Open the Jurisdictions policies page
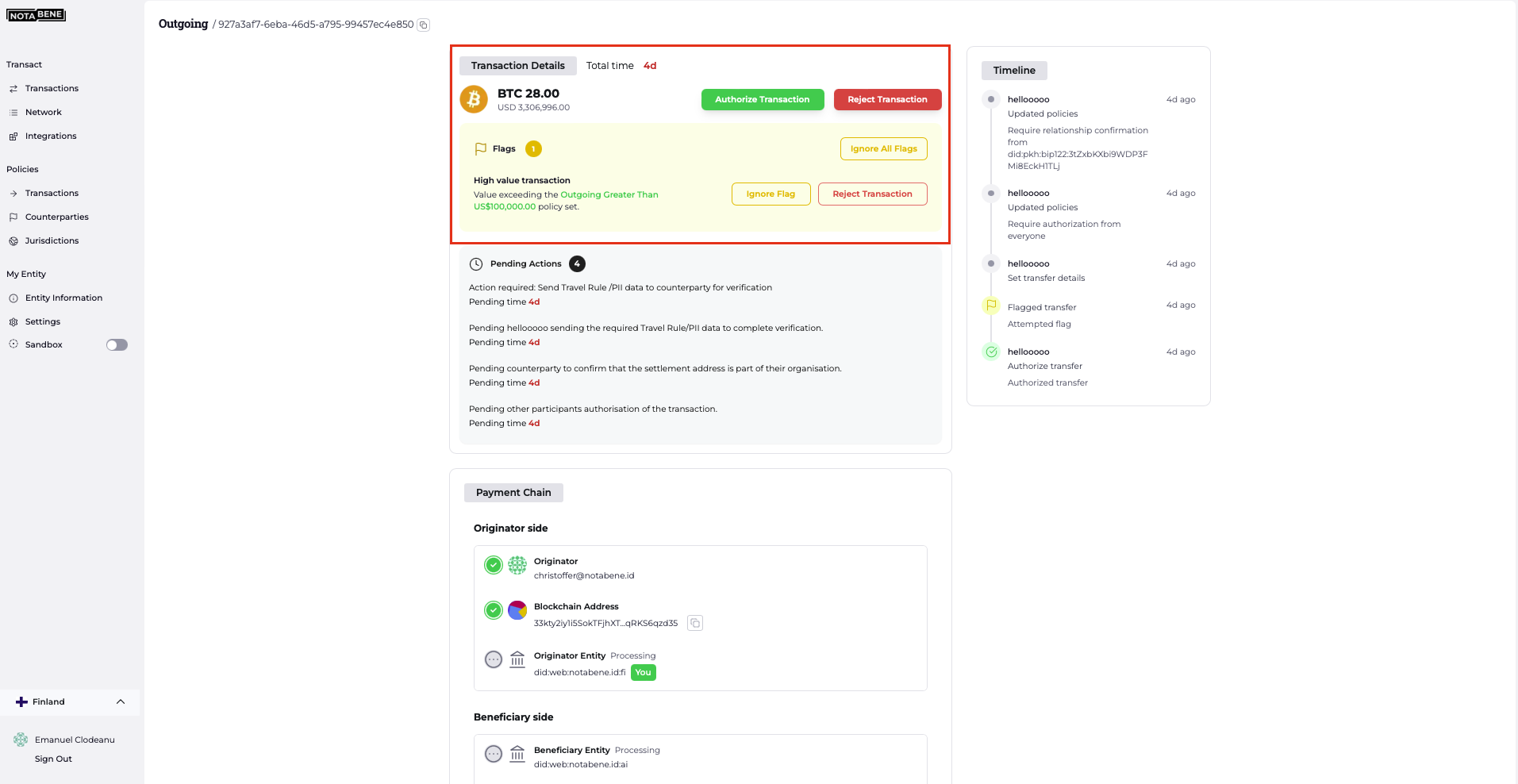The image size is (1518, 784). coord(52,241)
